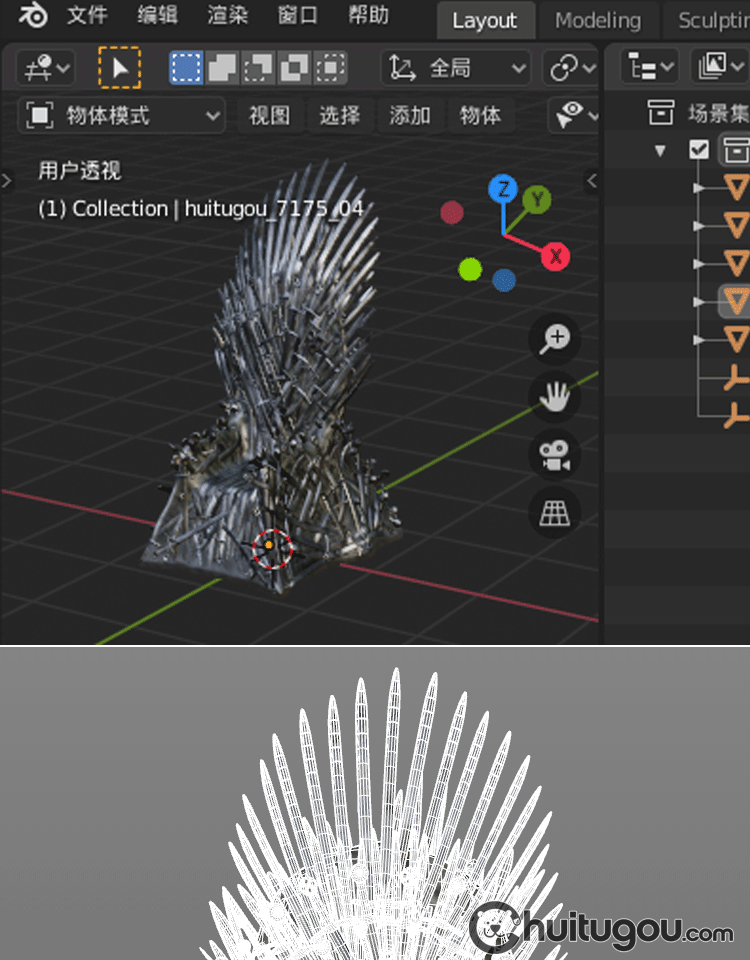
Task: Open the 全局 transform orientation dropdown
Action: tap(458, 68)
